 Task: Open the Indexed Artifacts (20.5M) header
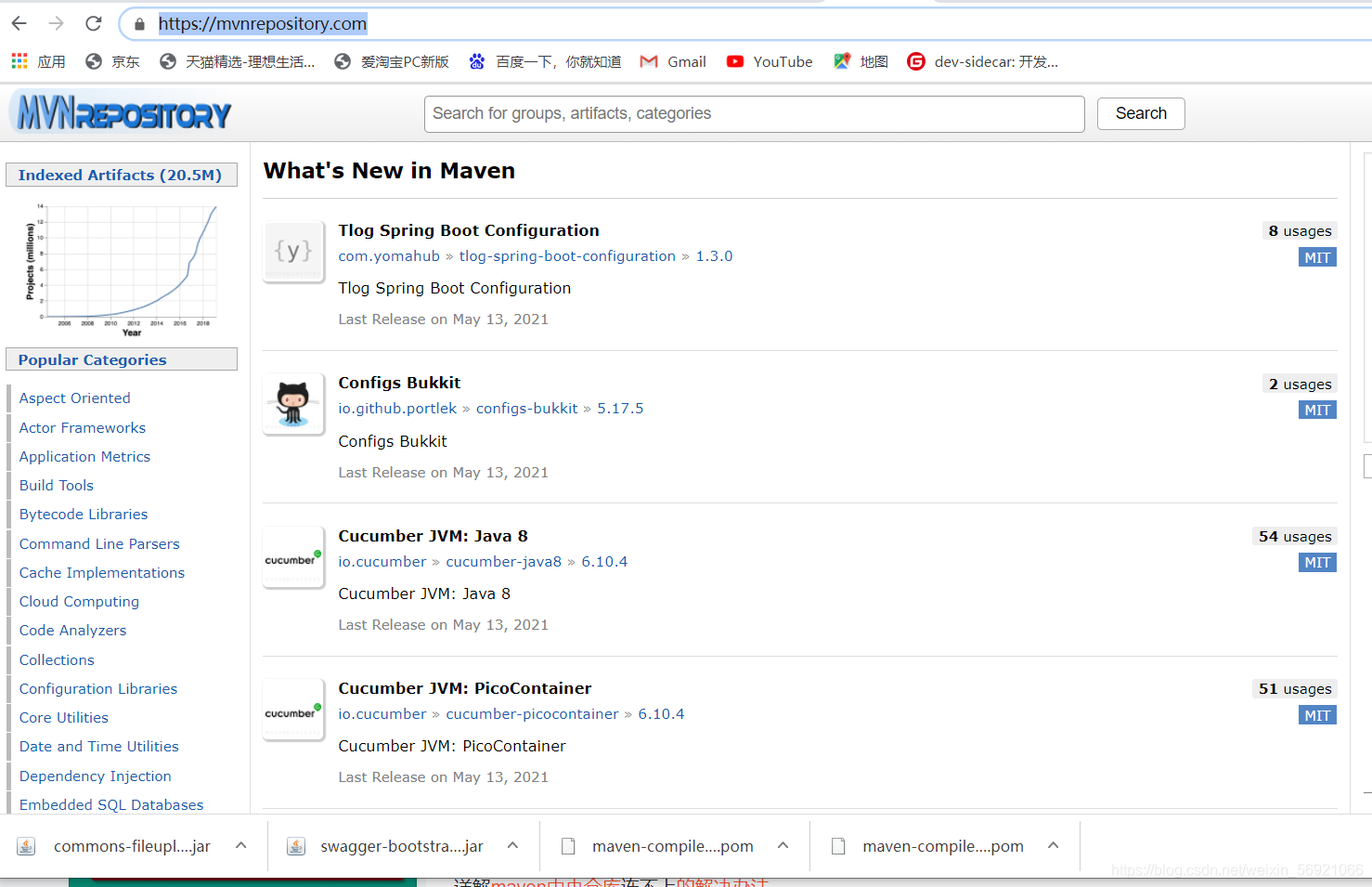click(121, 175)
